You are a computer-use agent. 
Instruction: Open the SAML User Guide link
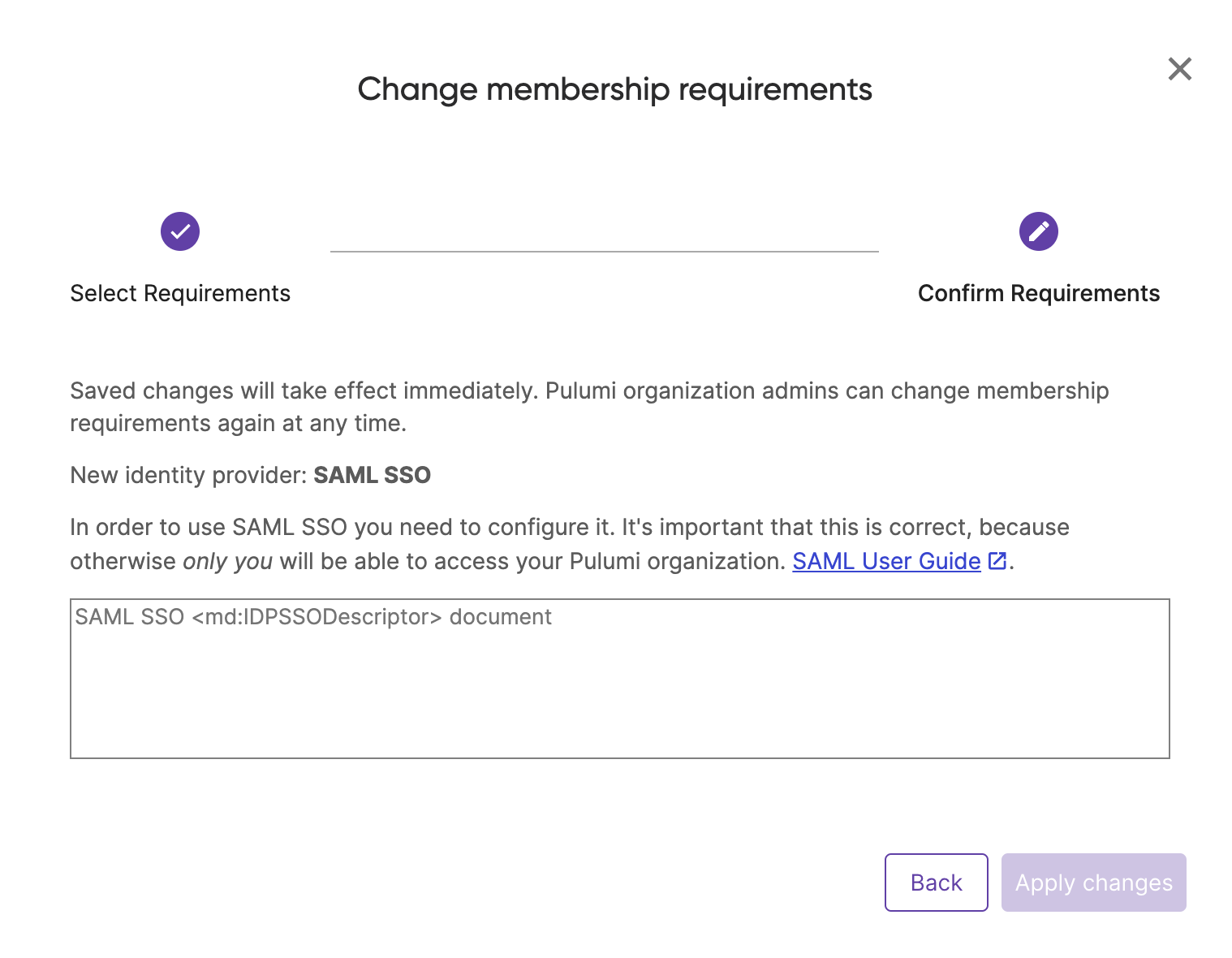click(x=886, y=561)
